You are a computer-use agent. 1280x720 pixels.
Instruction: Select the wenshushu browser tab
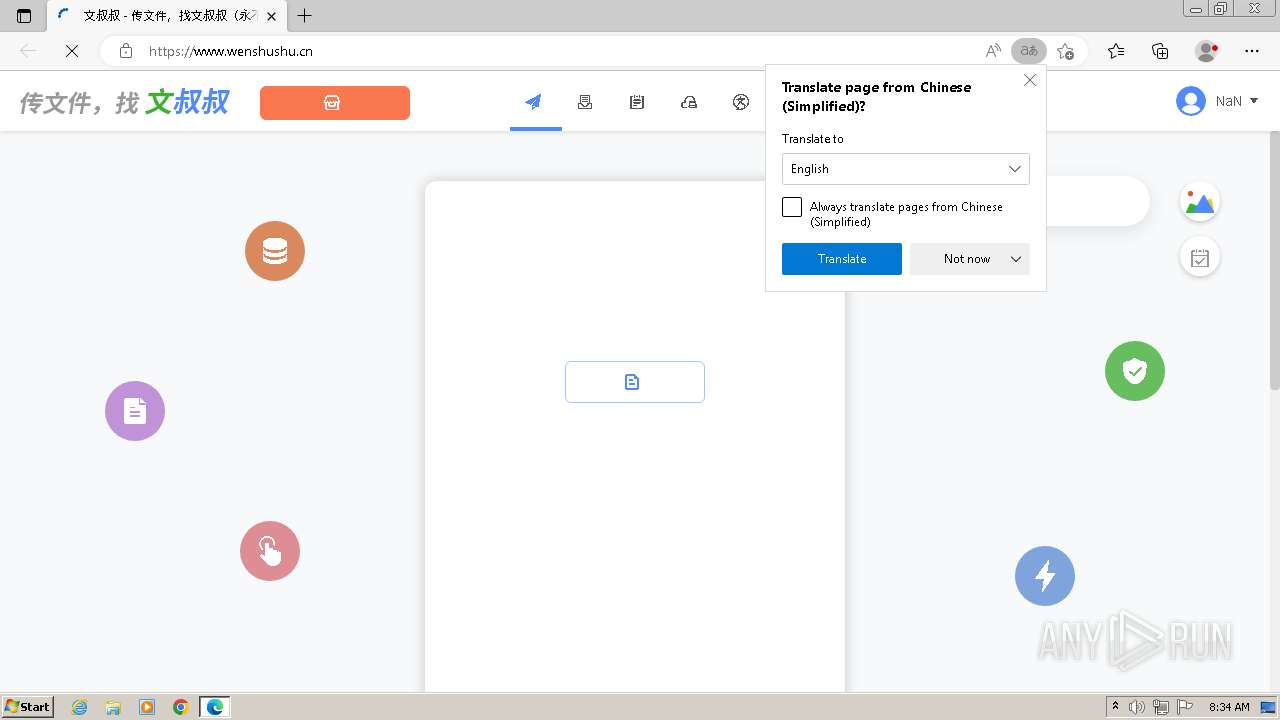166,16
